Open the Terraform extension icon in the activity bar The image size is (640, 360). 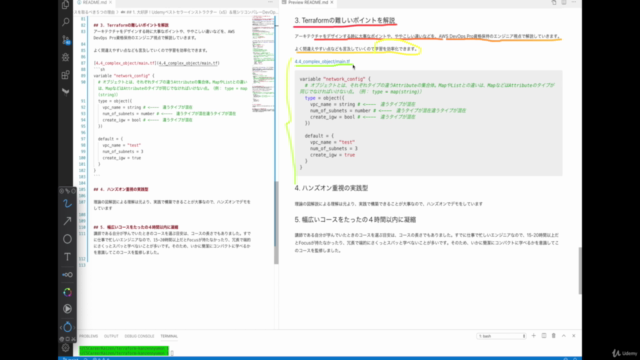[x=66, y=92]
